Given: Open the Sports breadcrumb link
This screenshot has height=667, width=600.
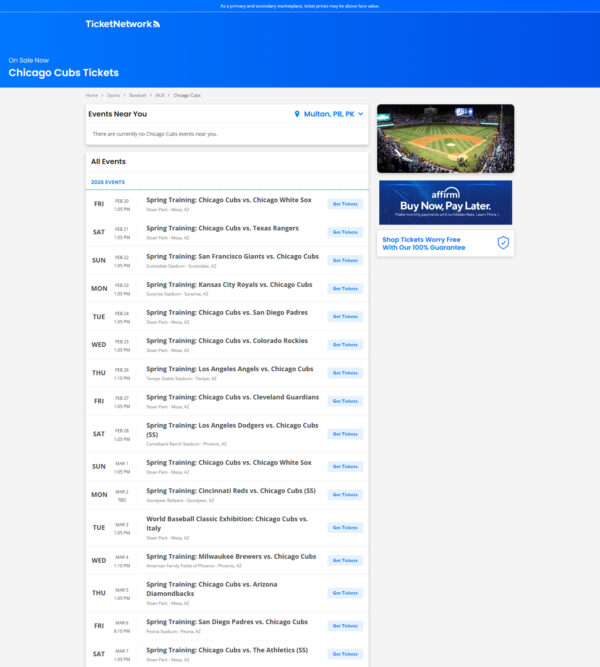Looking at the screenshot, I should (x=113, y=95).
